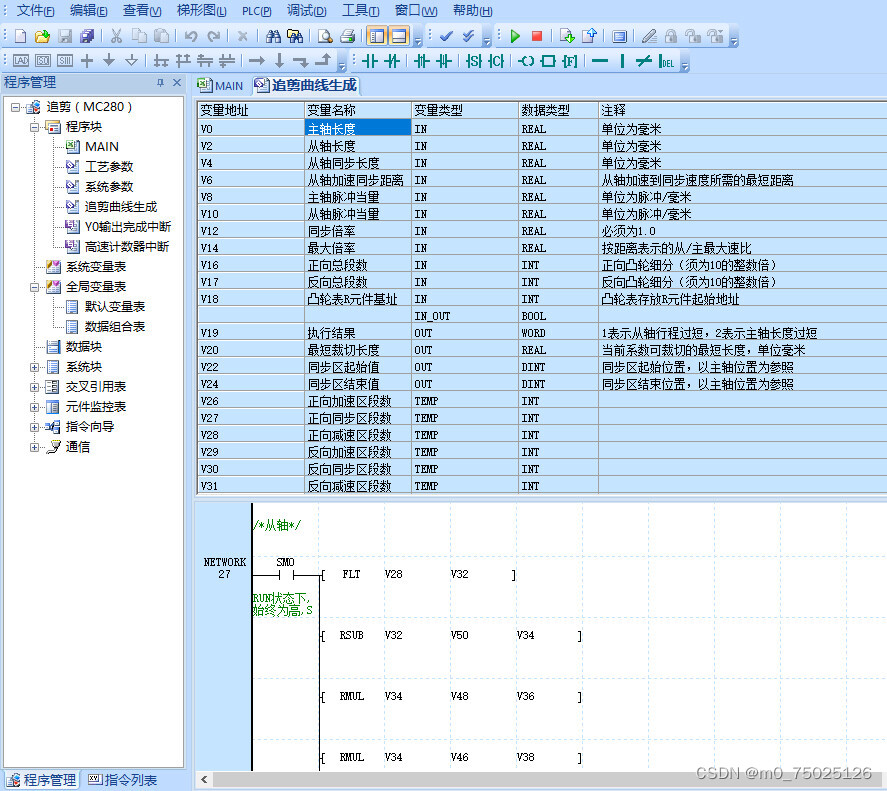887x791 pixels.
Task: Click the green Run PLC play icon
Action: coord(515,36)
